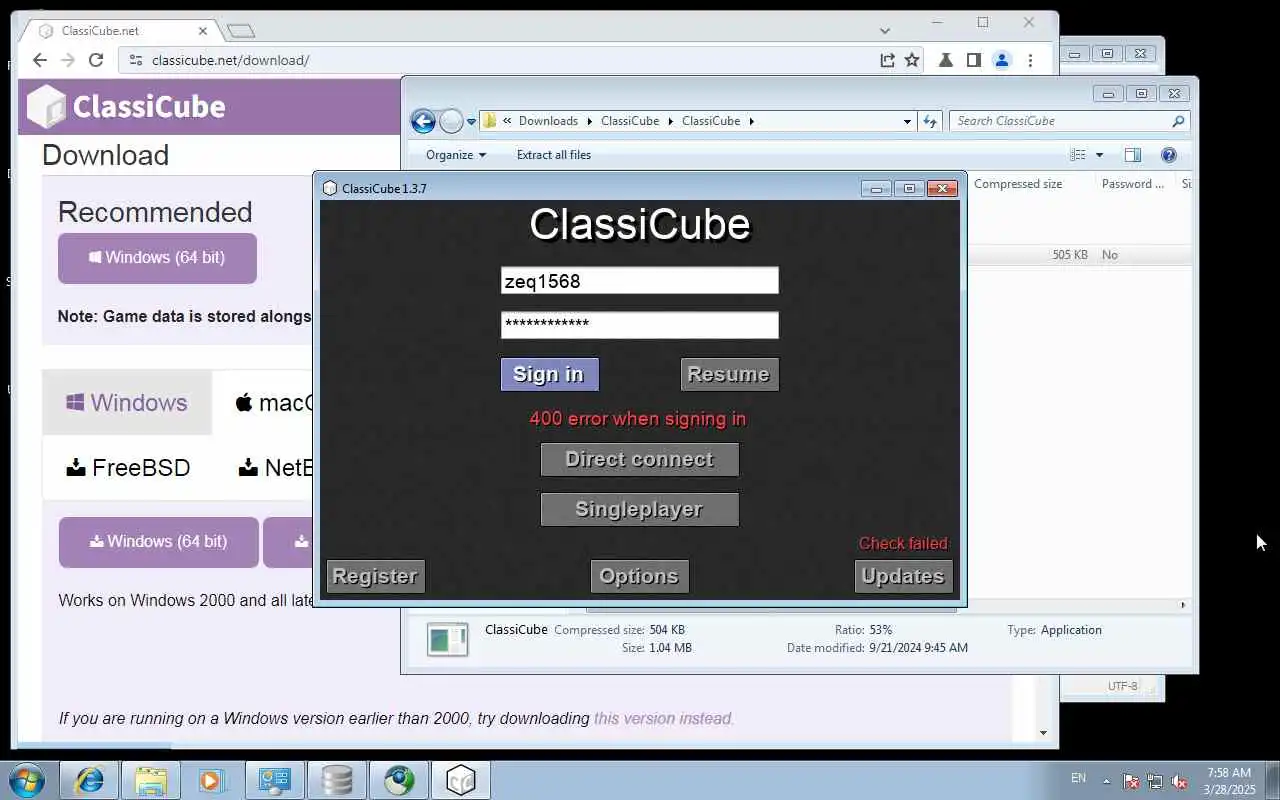Click the Chrome back arrow
The width and height of the screenshot is (1280, 800).
[x=40, y=60]
